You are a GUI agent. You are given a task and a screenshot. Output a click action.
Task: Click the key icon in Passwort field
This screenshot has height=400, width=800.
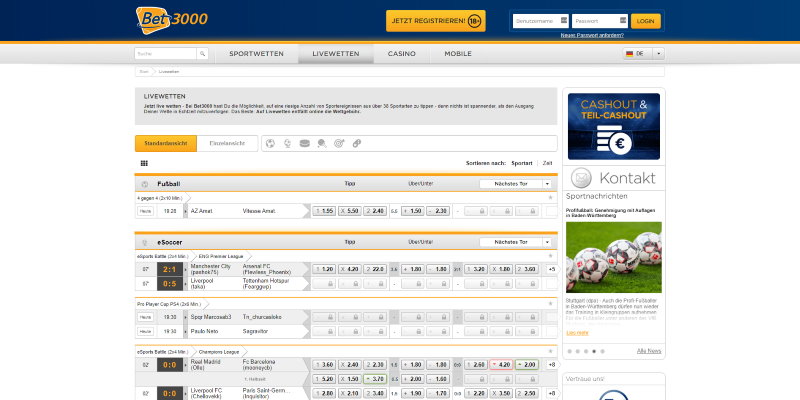623,20
